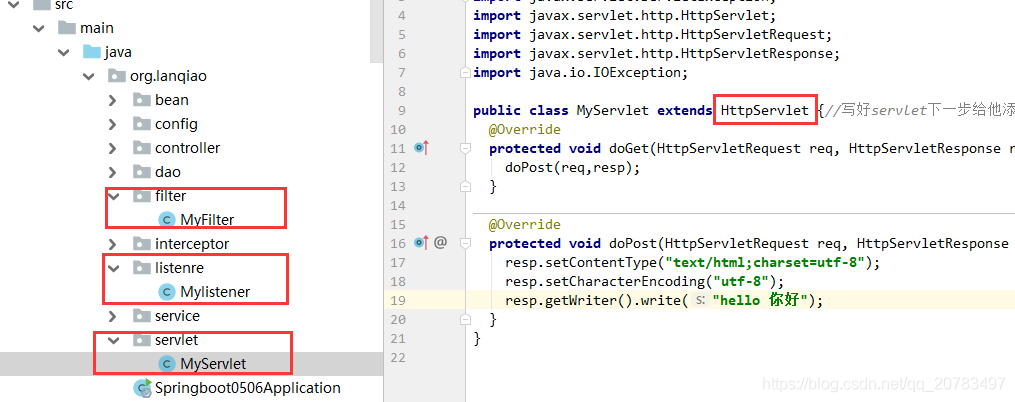Open Mylistener class in project tree
This screenshot has height=402, width=1015.
coord(215,292)
